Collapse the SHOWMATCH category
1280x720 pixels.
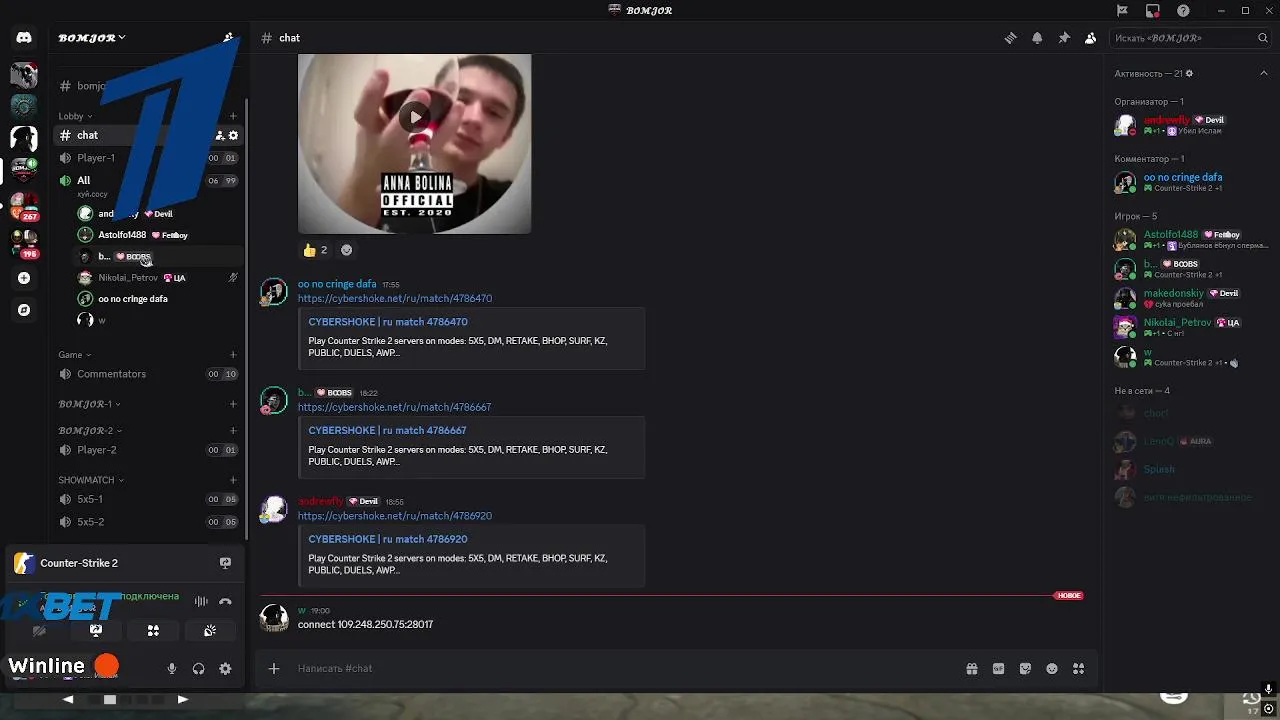(x=91, y=480)
